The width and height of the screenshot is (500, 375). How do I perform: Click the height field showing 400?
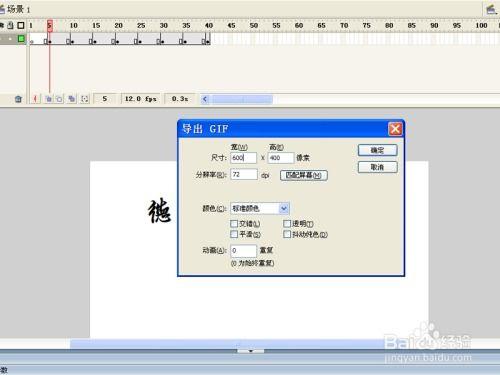pos(281,158)
